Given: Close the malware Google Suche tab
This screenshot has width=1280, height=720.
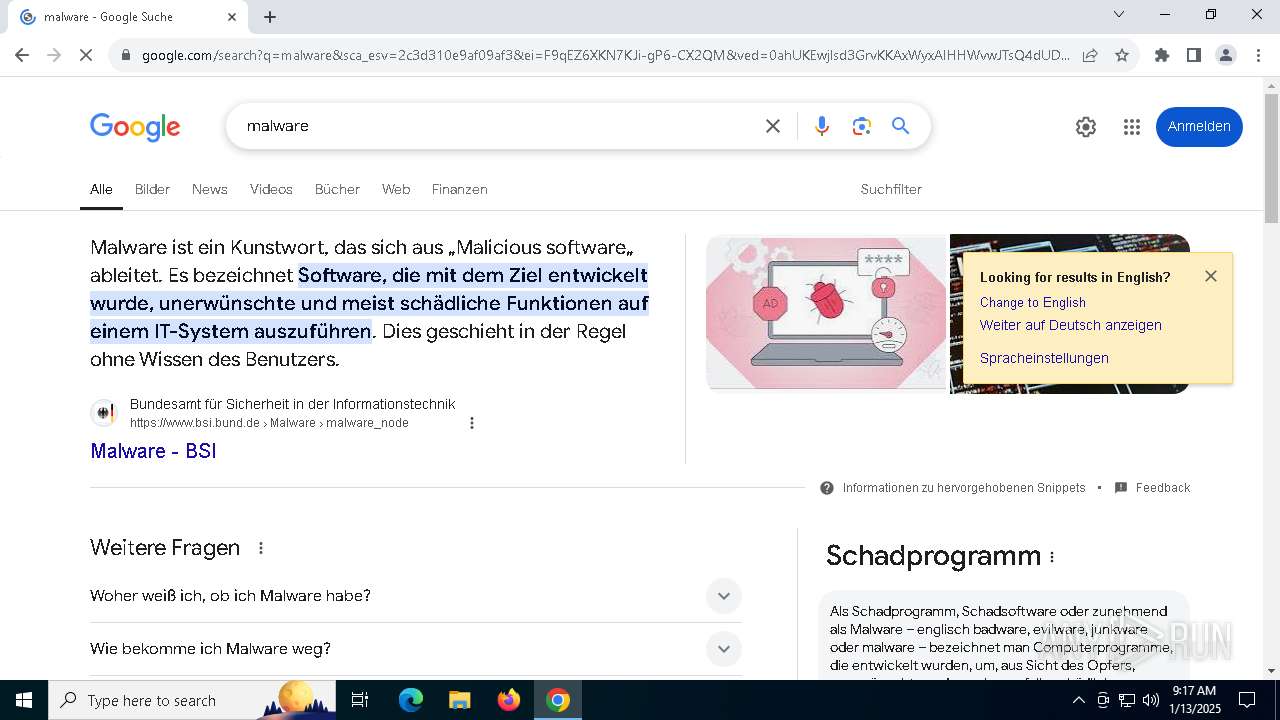Looking at the screenshot, I should point(232,16).
